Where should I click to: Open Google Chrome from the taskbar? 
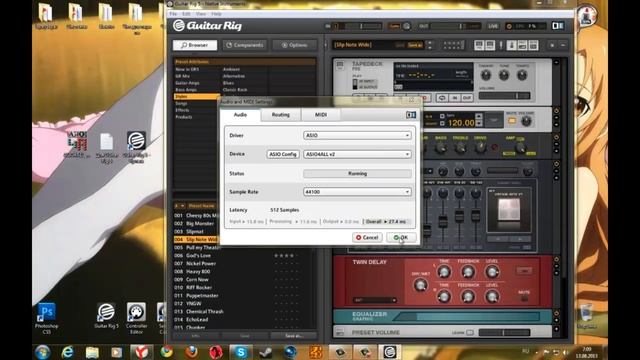click(167, 352)
